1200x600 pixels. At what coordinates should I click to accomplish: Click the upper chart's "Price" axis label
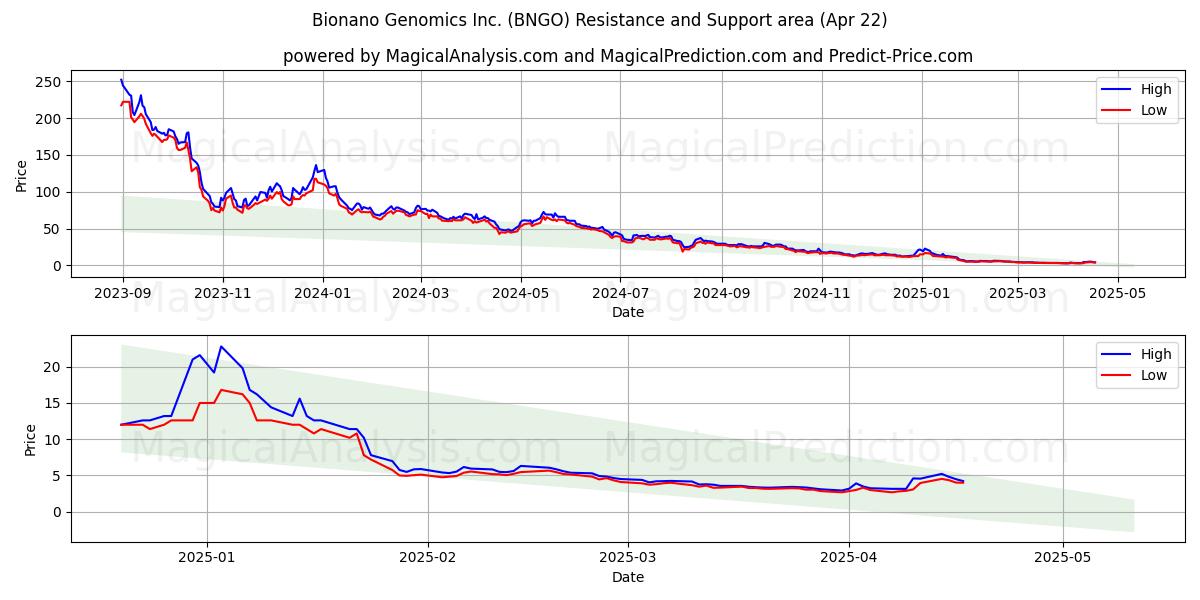pyautogui.click(x=22, y=174)
